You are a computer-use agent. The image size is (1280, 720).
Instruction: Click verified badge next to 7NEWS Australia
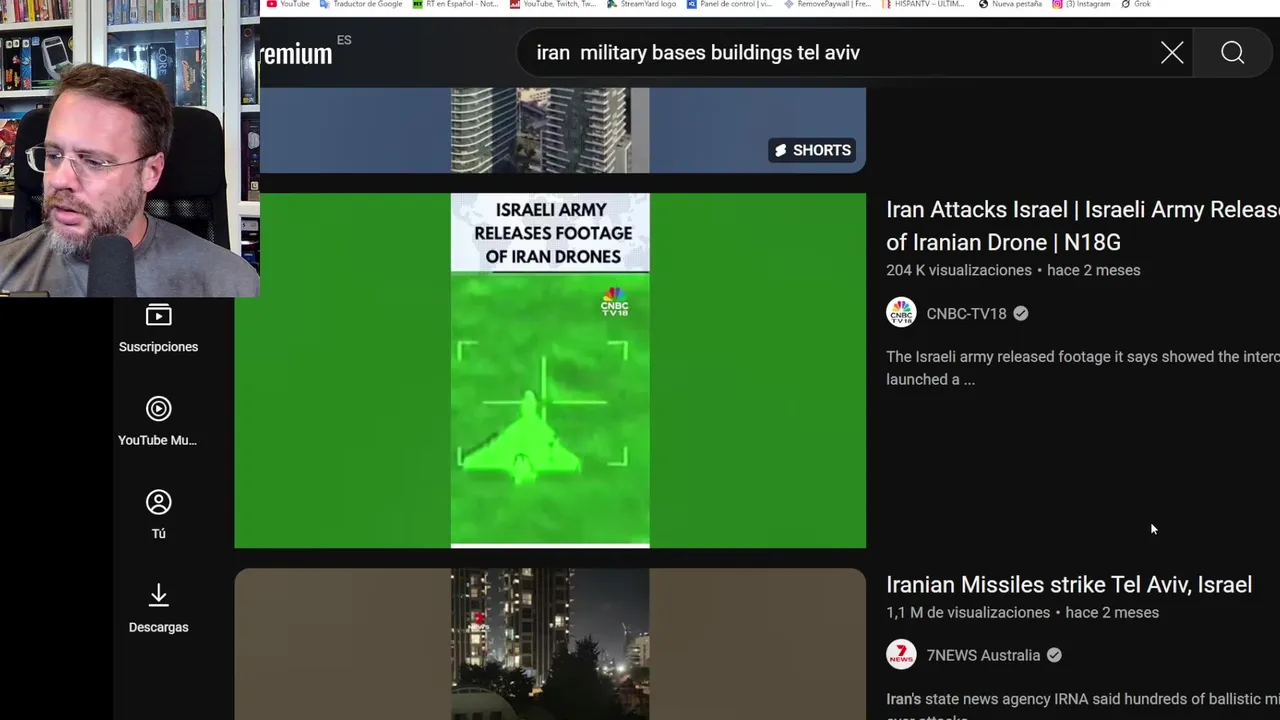click(x=1054, y=655)
